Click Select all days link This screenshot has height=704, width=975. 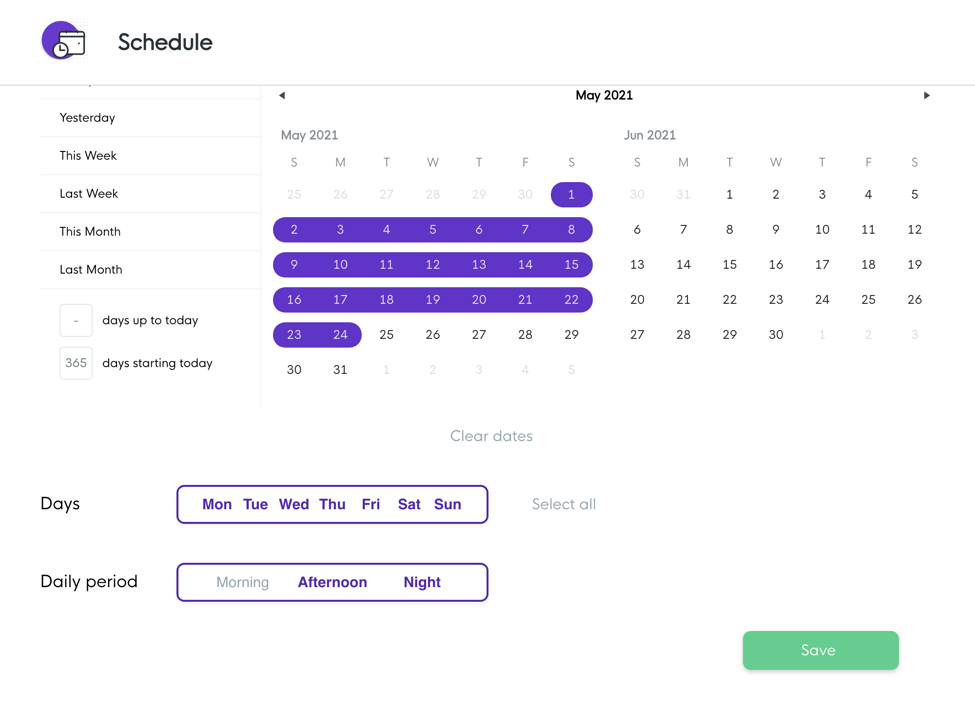click(563, 504)
